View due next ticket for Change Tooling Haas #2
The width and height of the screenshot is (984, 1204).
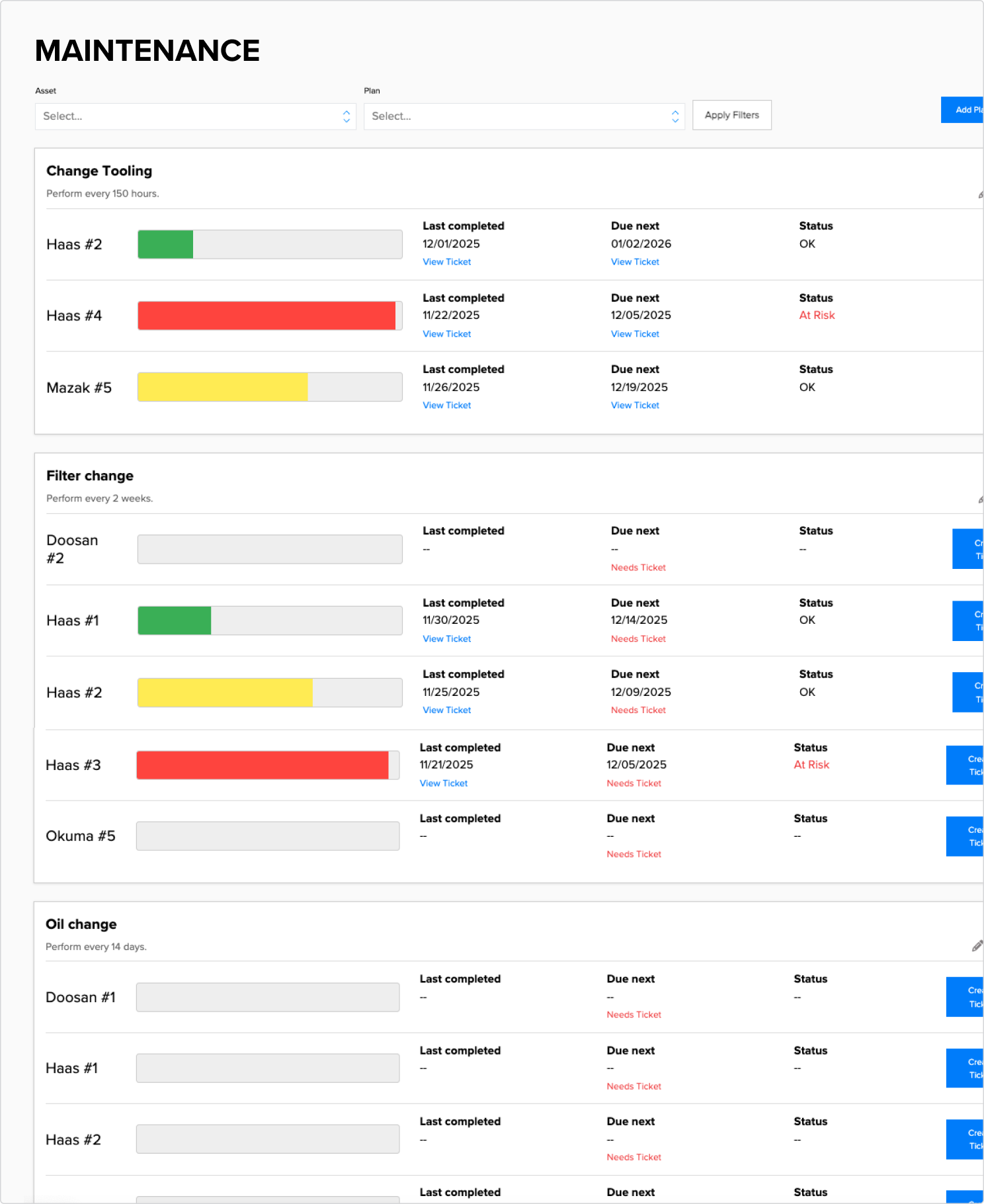coord(635,262)
